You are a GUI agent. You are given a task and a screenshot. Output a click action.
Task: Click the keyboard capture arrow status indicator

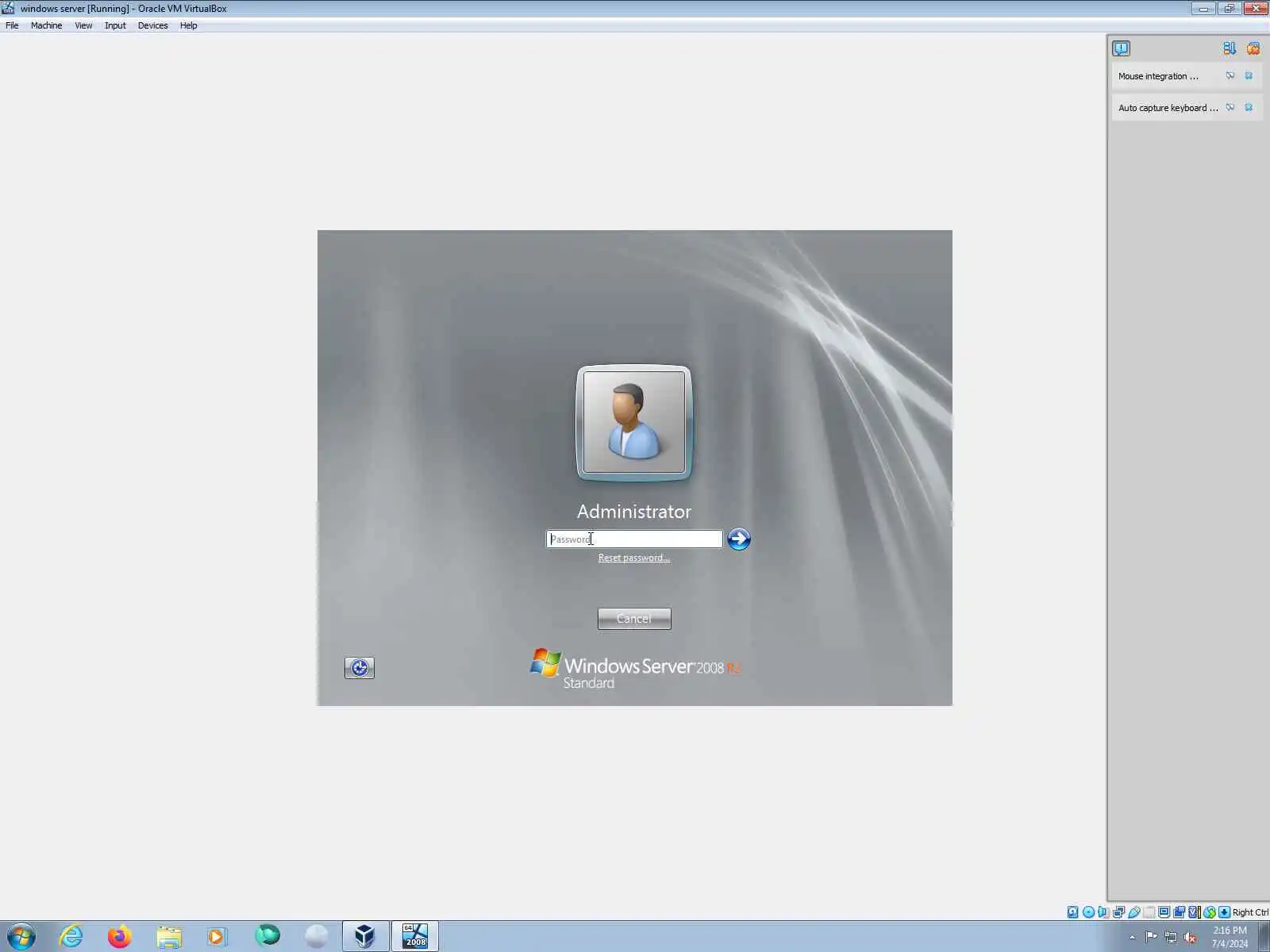[1224, 912]
